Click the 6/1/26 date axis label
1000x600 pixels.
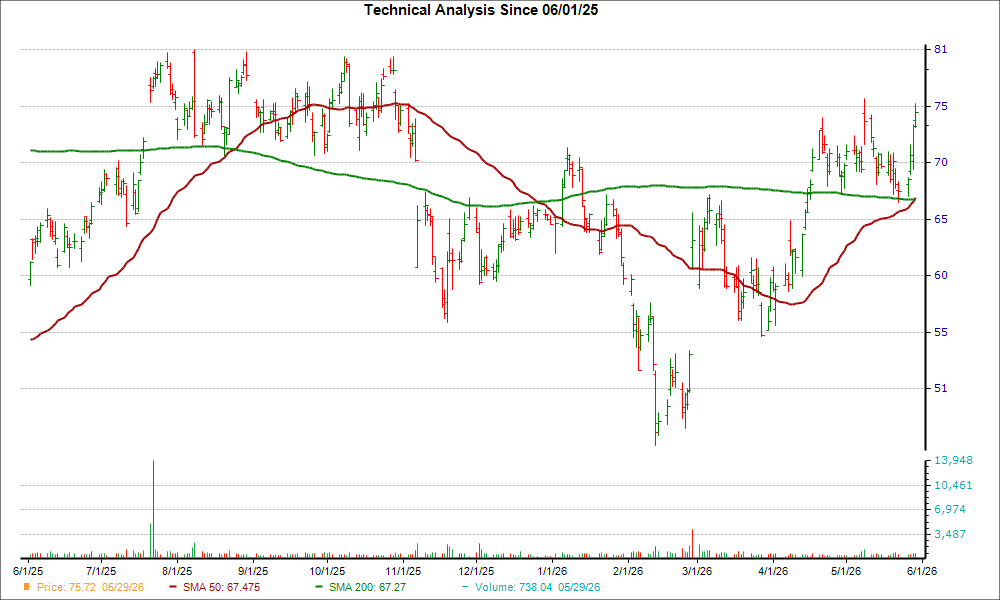(922, 571)
